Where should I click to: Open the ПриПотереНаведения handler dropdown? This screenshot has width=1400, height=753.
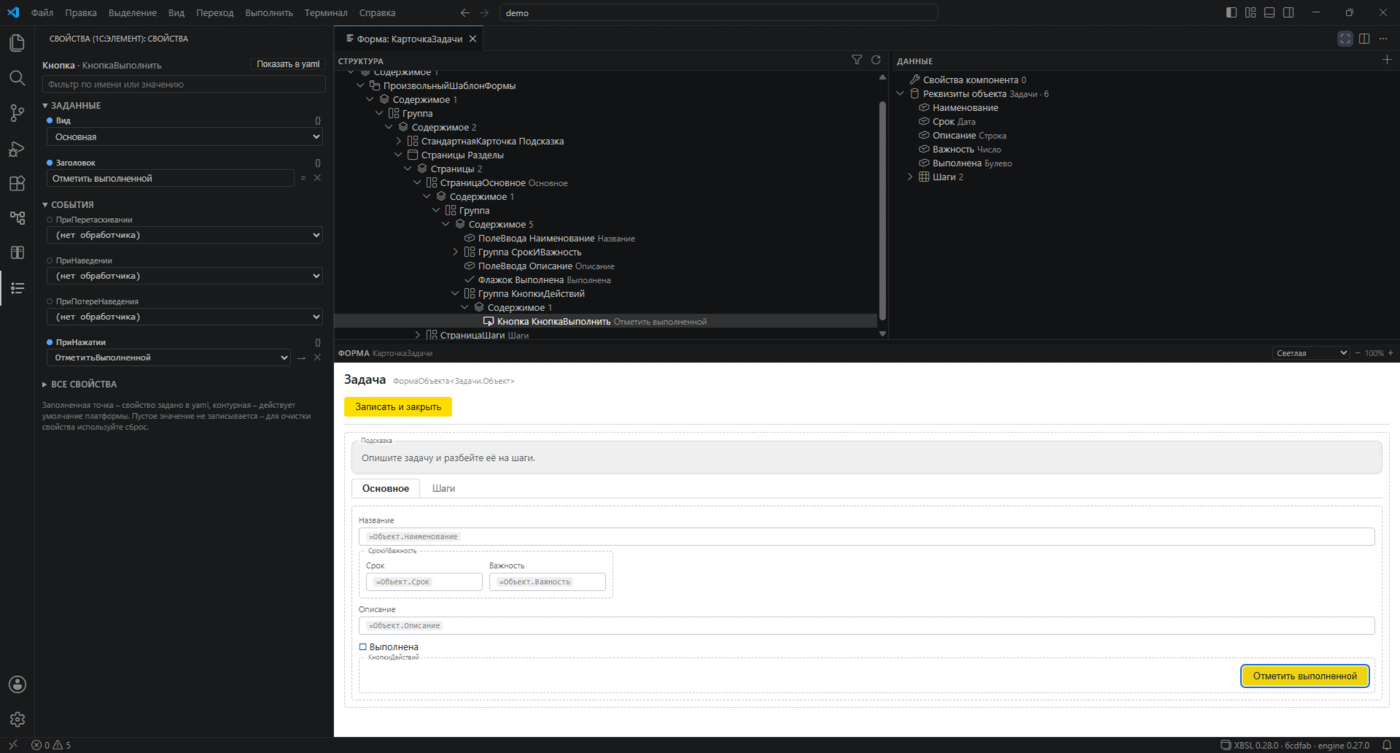(x=184, y=317)
